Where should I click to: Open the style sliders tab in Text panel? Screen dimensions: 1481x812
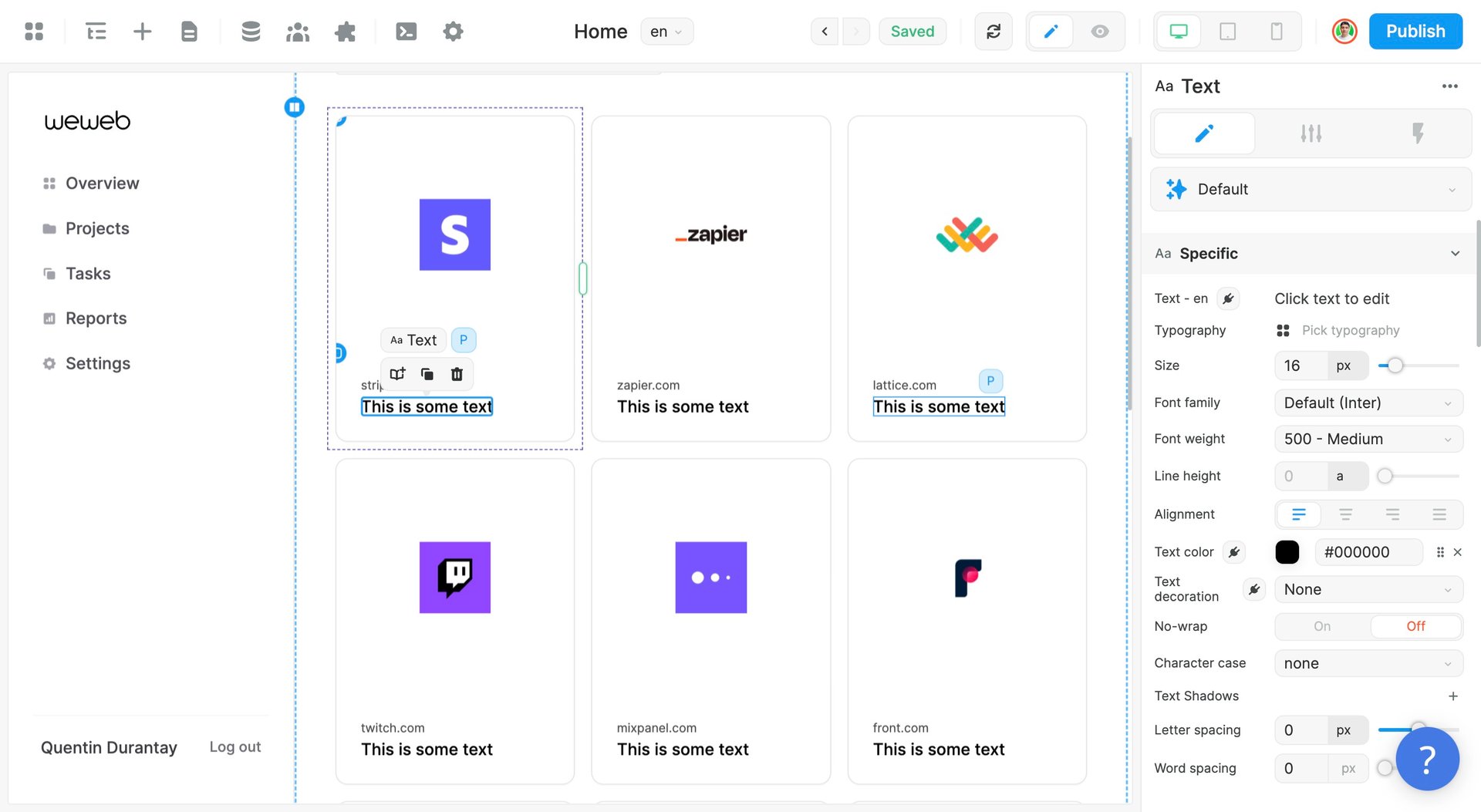click(1311, 133)
